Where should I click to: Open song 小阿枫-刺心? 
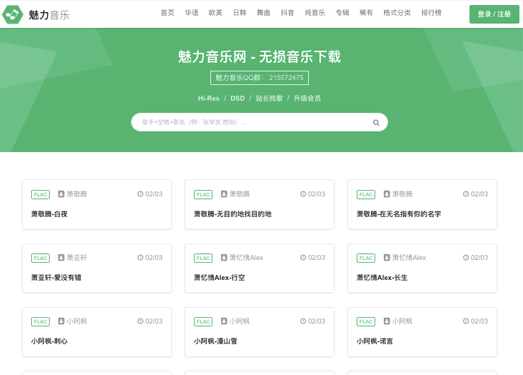click(49, 341)
